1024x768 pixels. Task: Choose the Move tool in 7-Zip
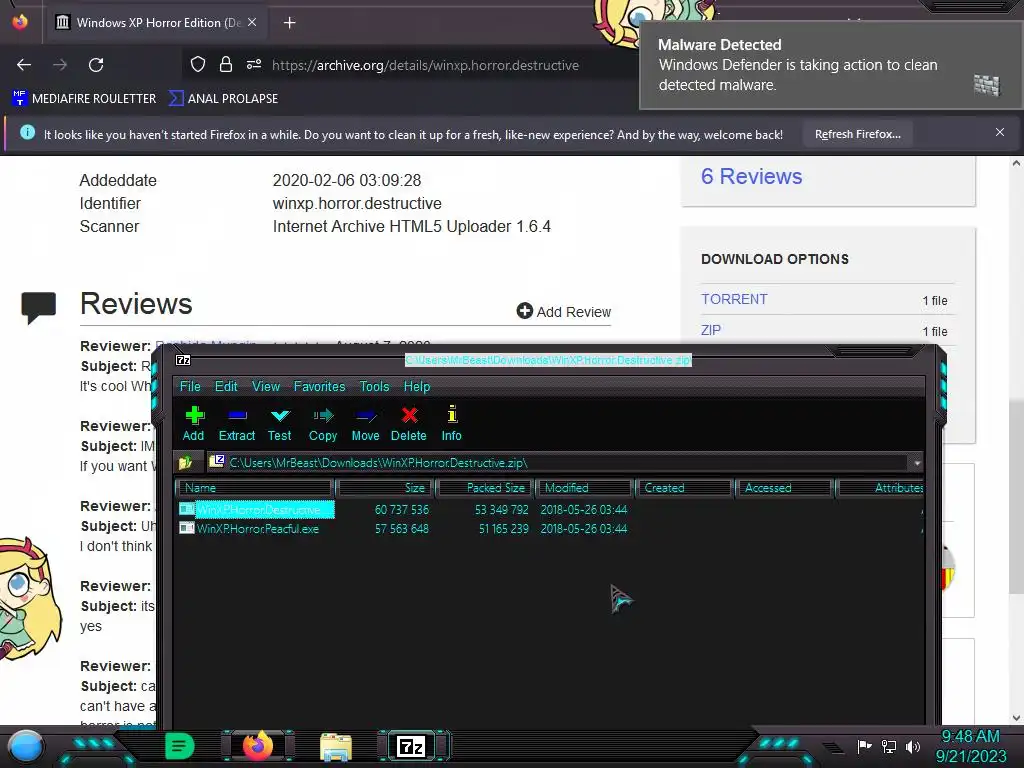click(x=365, y=423)
